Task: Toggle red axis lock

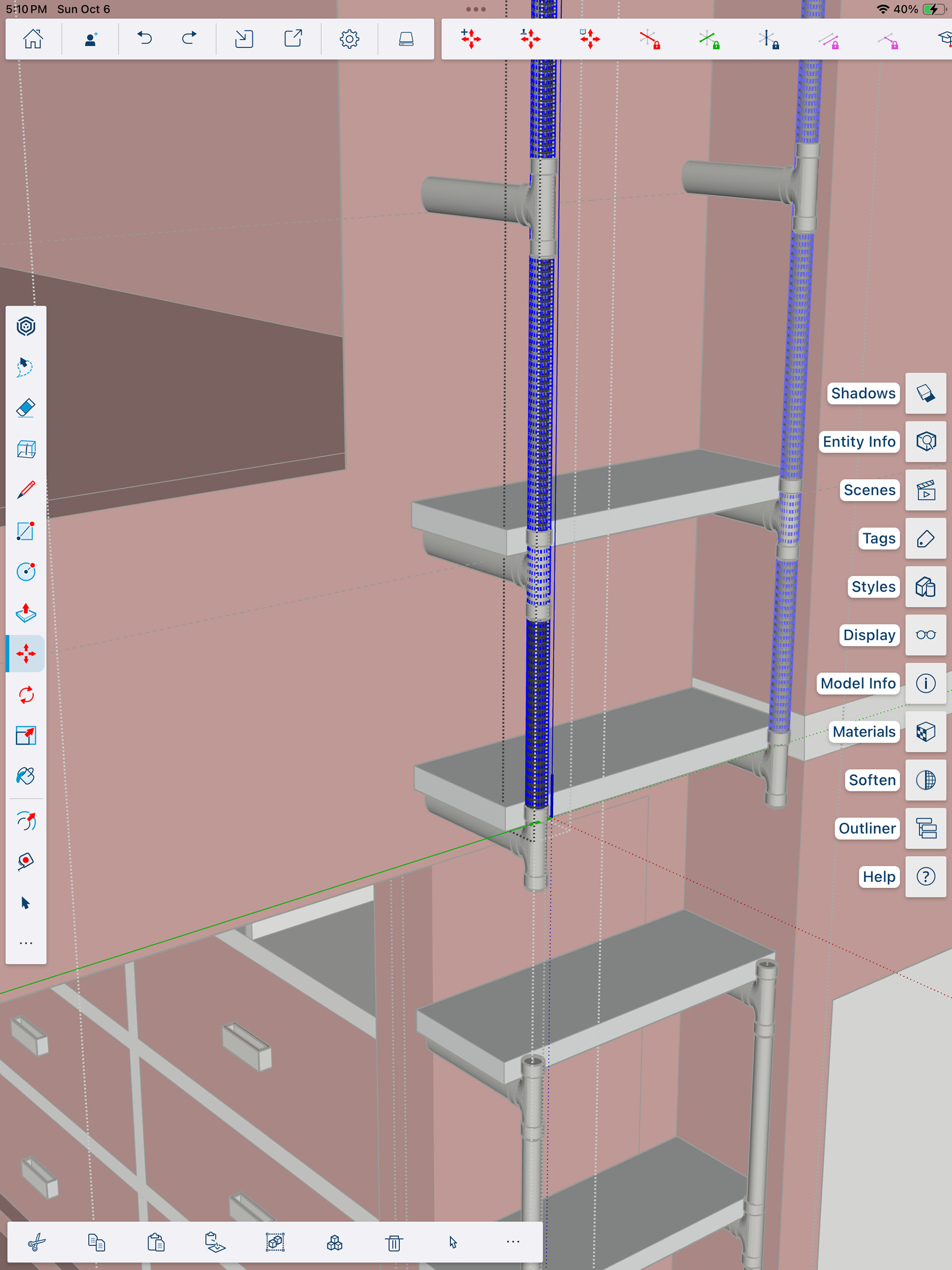Action: tap(650, 40)
